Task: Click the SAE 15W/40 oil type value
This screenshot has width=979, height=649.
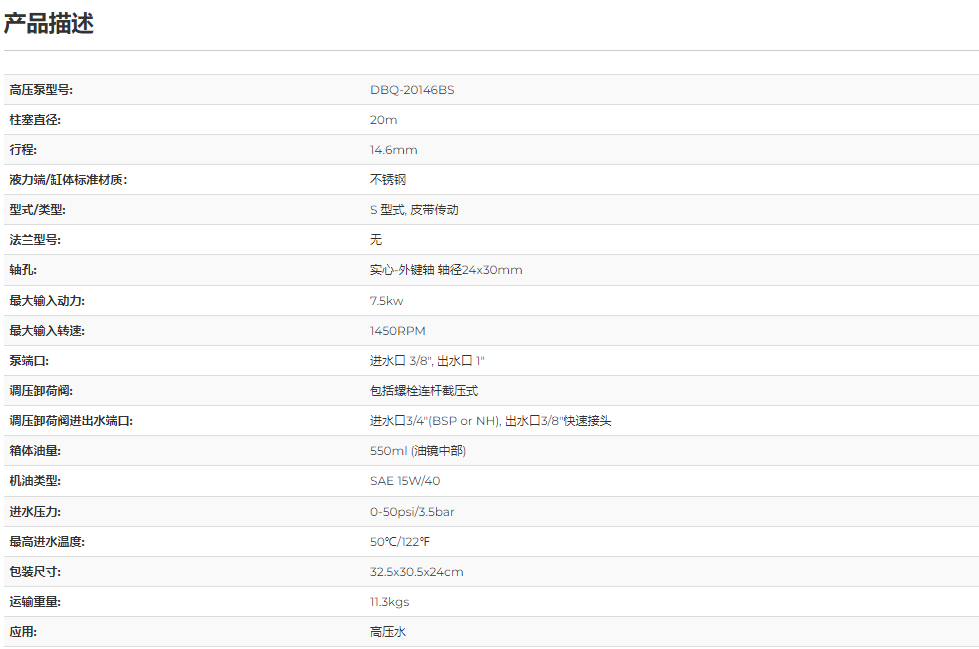Action: [x=405, y=481]
